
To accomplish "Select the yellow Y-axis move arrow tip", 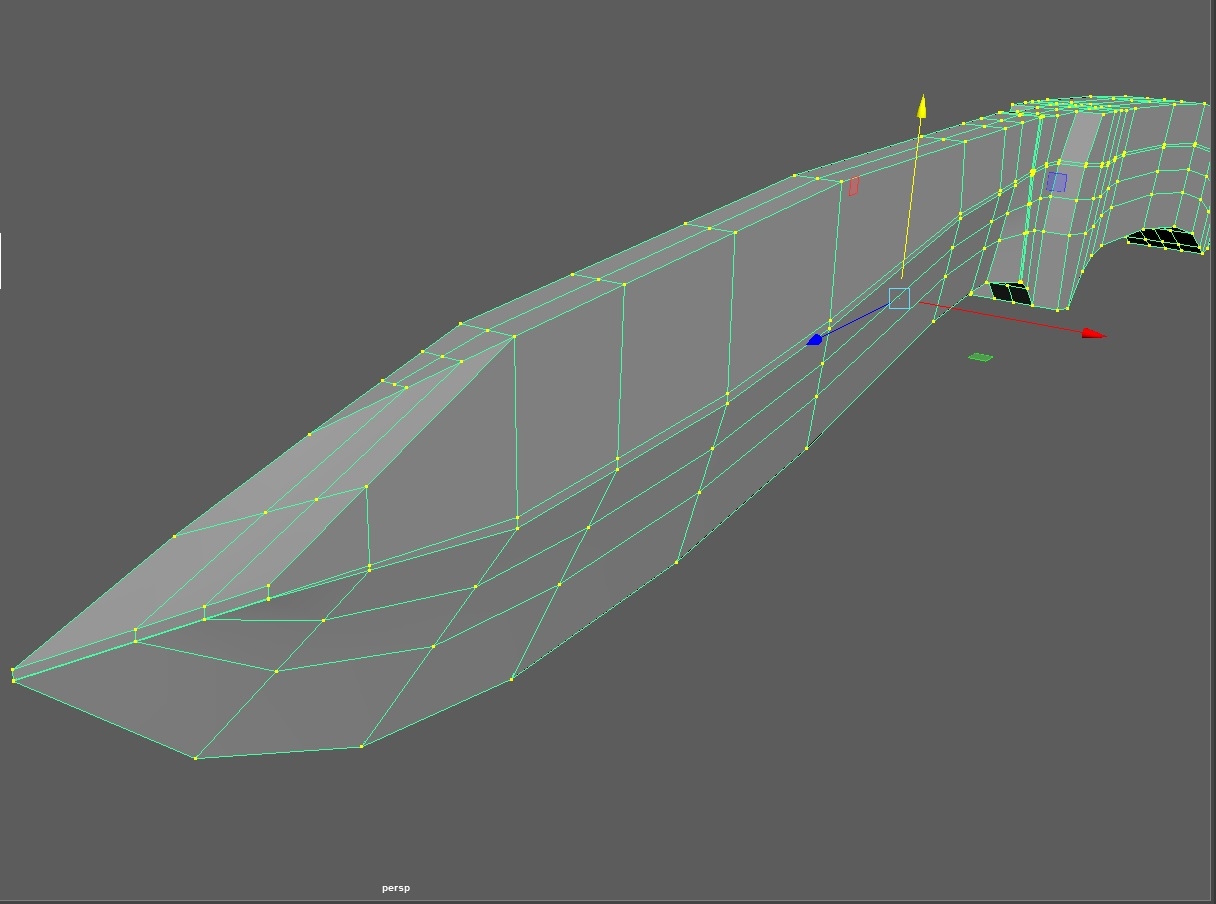I will [x=921, y=108].
